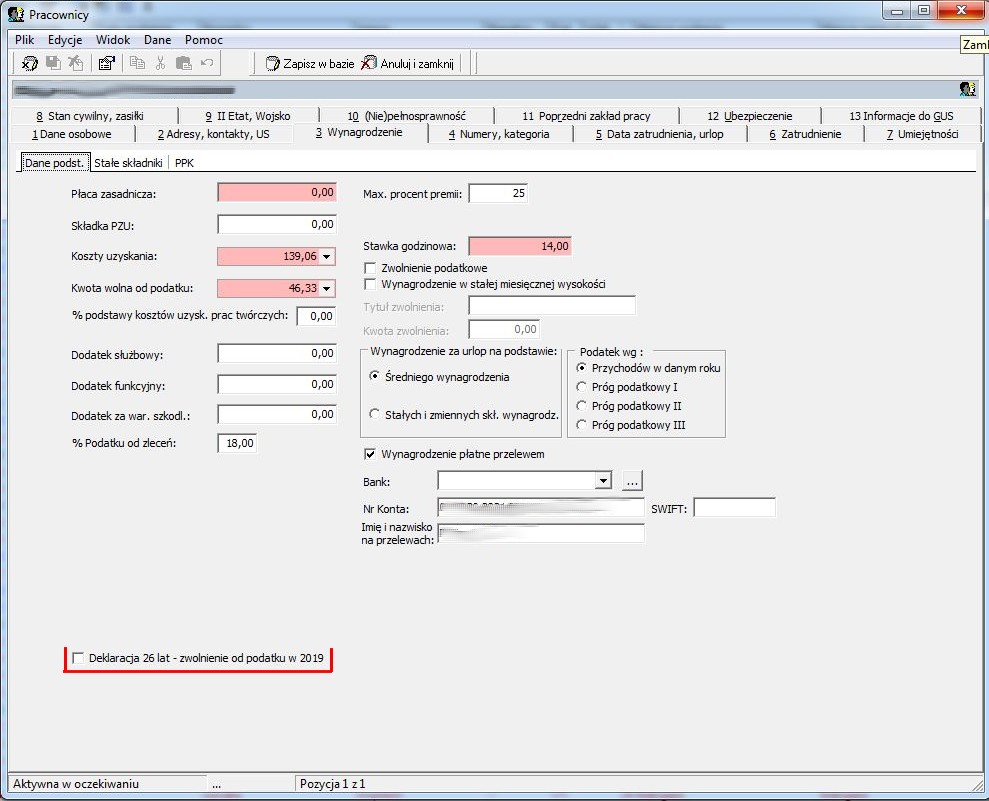Screen dimensions: 989x801
Task: Expand Kwota wolna od podatku dropdown arrow
Action: (x=327, y=288)
